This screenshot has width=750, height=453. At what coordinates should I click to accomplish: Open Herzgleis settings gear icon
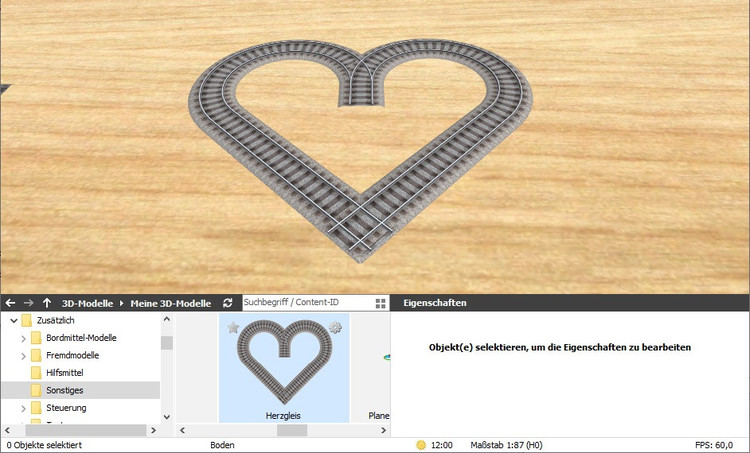(x=336, y=328)
